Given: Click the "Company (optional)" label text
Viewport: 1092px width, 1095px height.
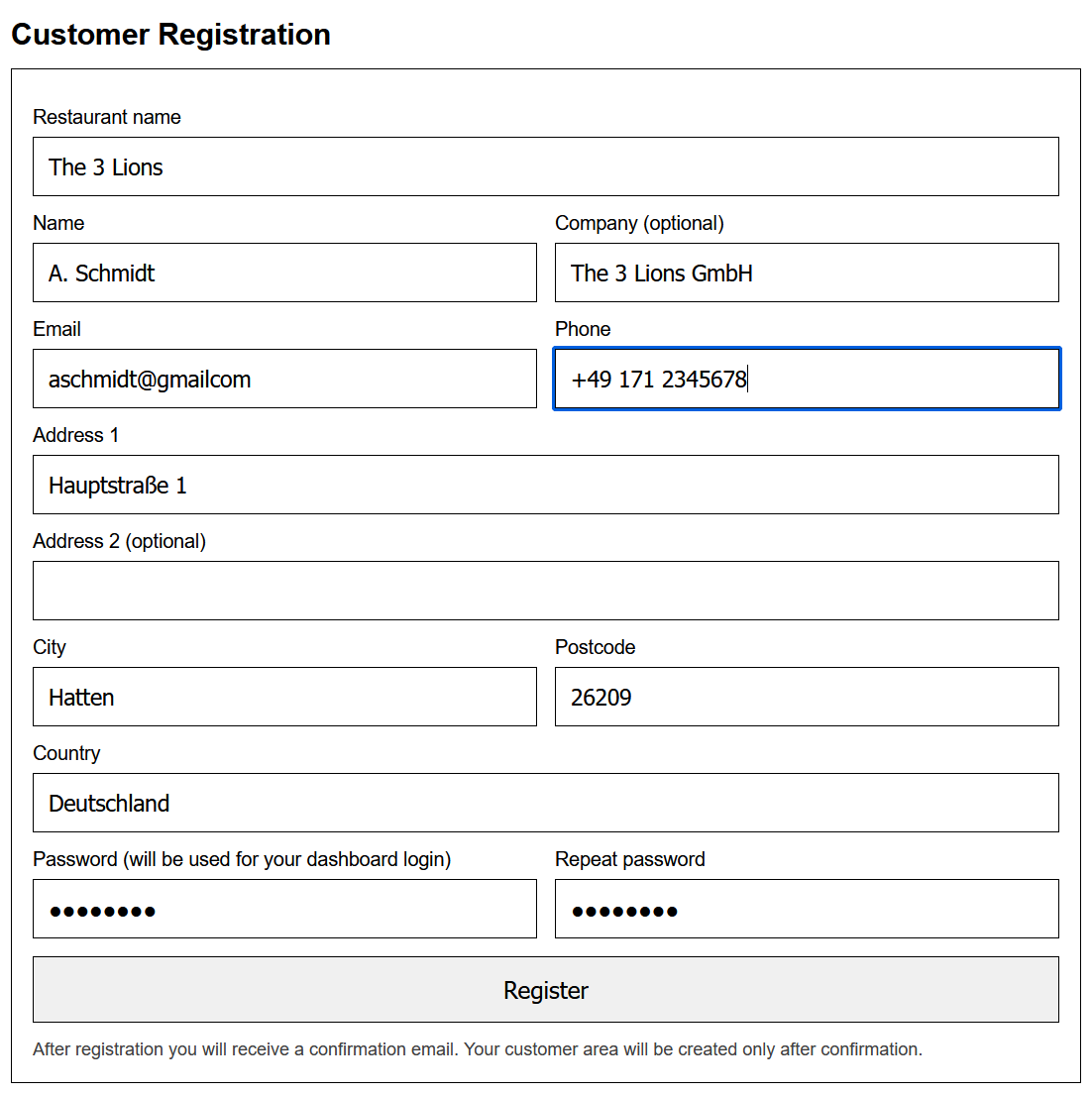Looking at the screenshot, I should point(639,223).
